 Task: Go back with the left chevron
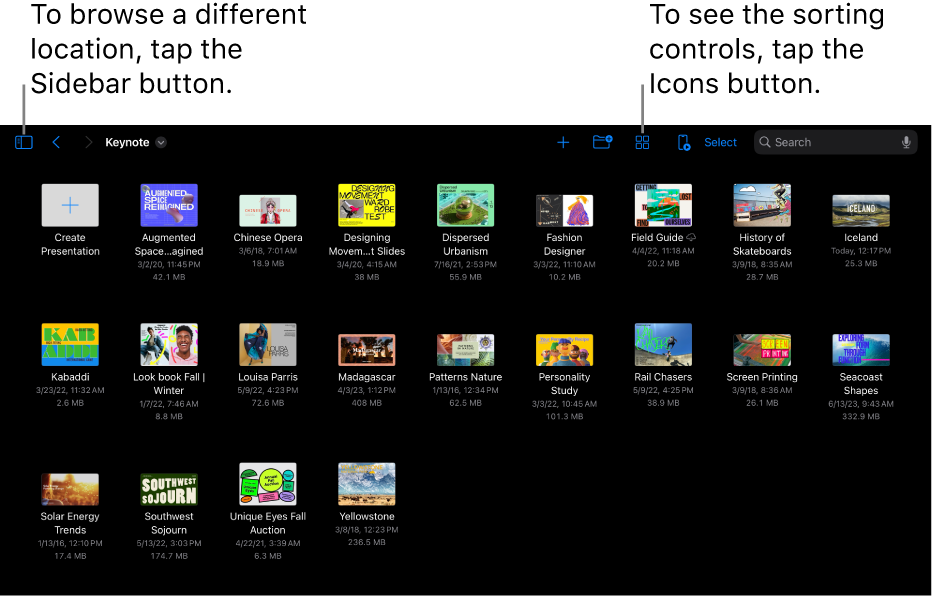[x=56, y=142]
